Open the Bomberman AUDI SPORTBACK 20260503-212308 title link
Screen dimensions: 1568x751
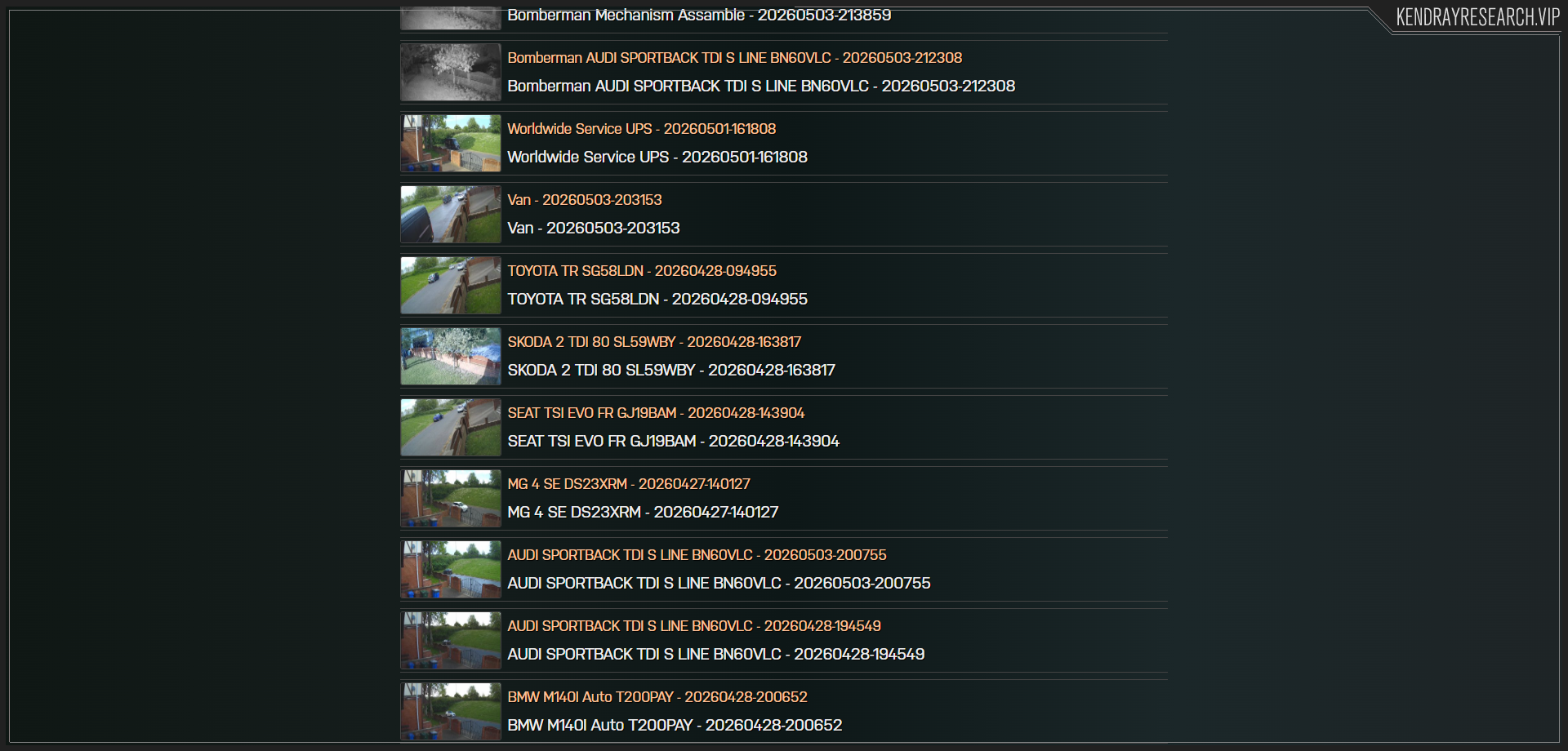tap(734, 58)
